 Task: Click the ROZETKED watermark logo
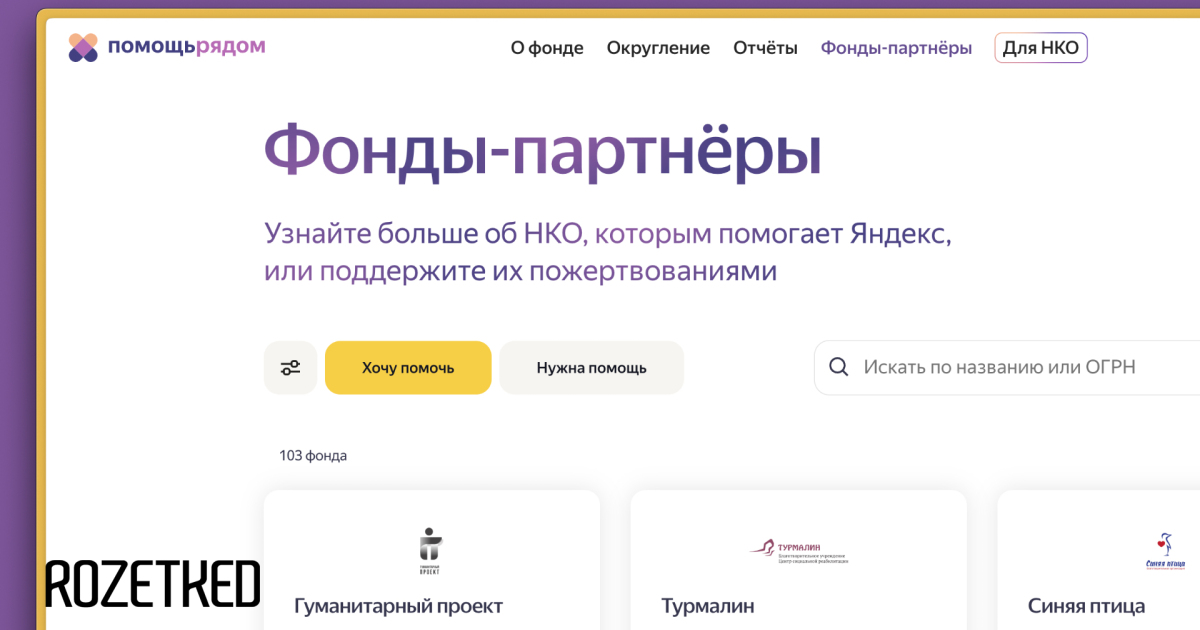(x=152, y=584)
